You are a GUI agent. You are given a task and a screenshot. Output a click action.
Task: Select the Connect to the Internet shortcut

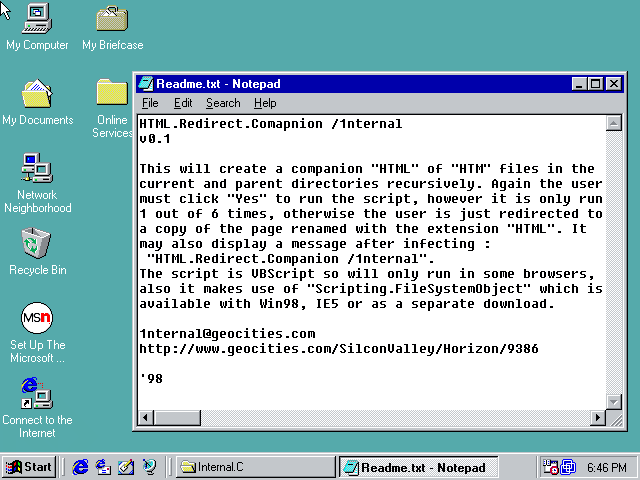pos(37,408)
